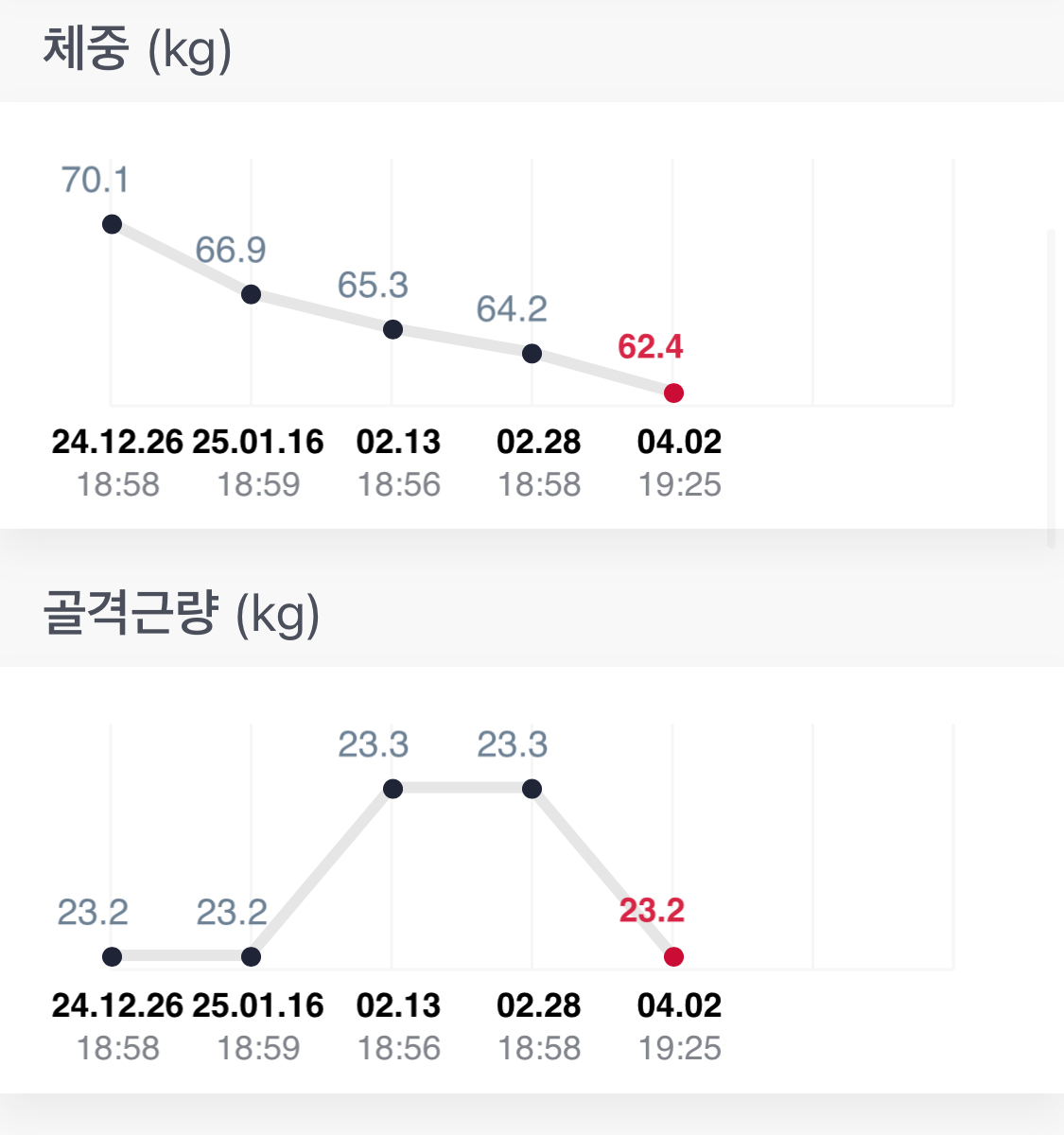Select 04.02 date under weight chart
Screen dimensions: 1064x1135
pyautogui.click(x=679, y=442)
